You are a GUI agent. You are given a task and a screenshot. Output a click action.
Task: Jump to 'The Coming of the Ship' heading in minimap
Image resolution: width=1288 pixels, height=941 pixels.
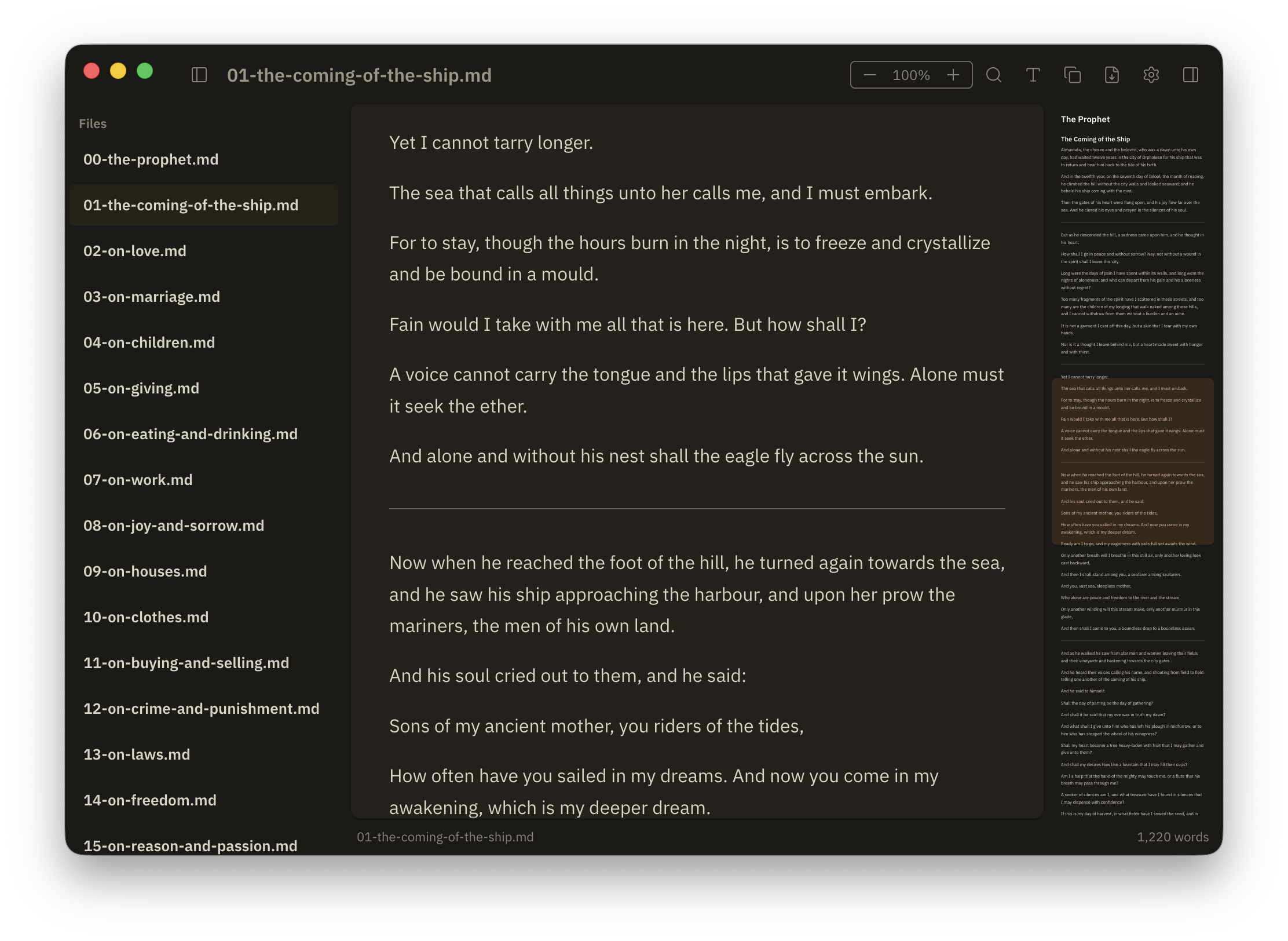(1095, 139)
